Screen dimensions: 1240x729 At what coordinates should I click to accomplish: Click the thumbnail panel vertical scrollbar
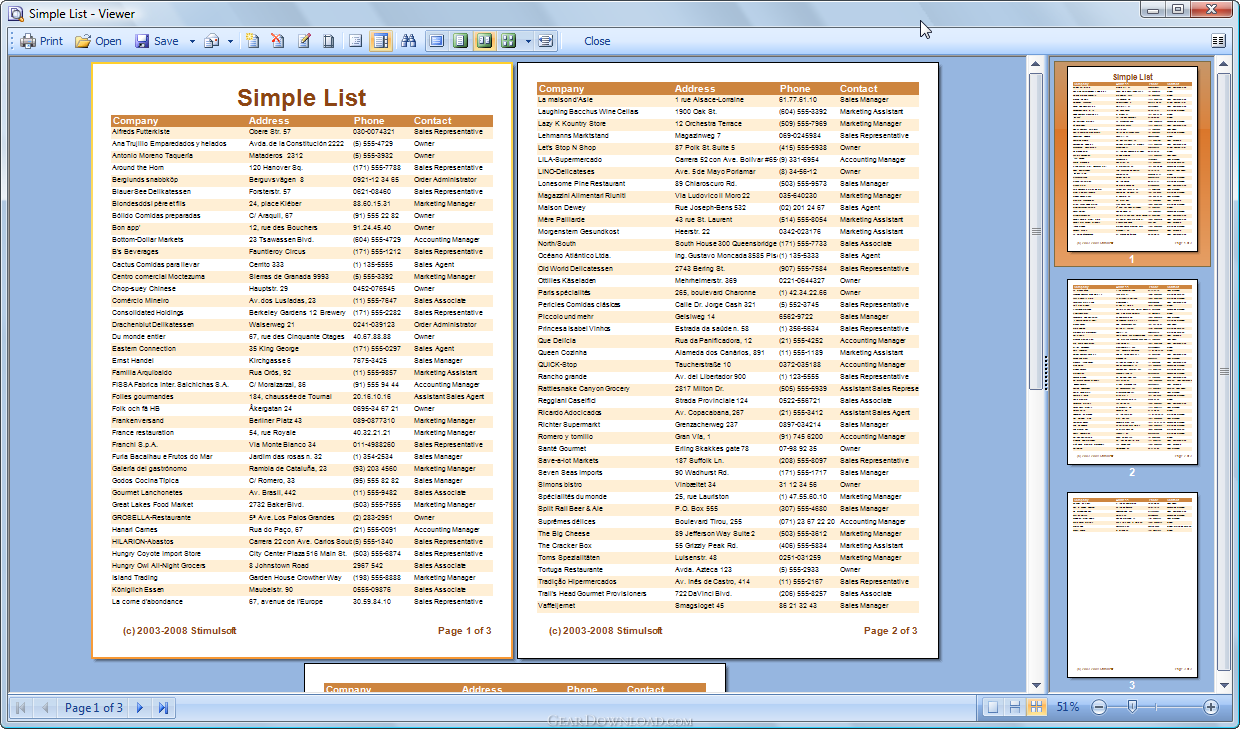click(x=1224, y=371)
